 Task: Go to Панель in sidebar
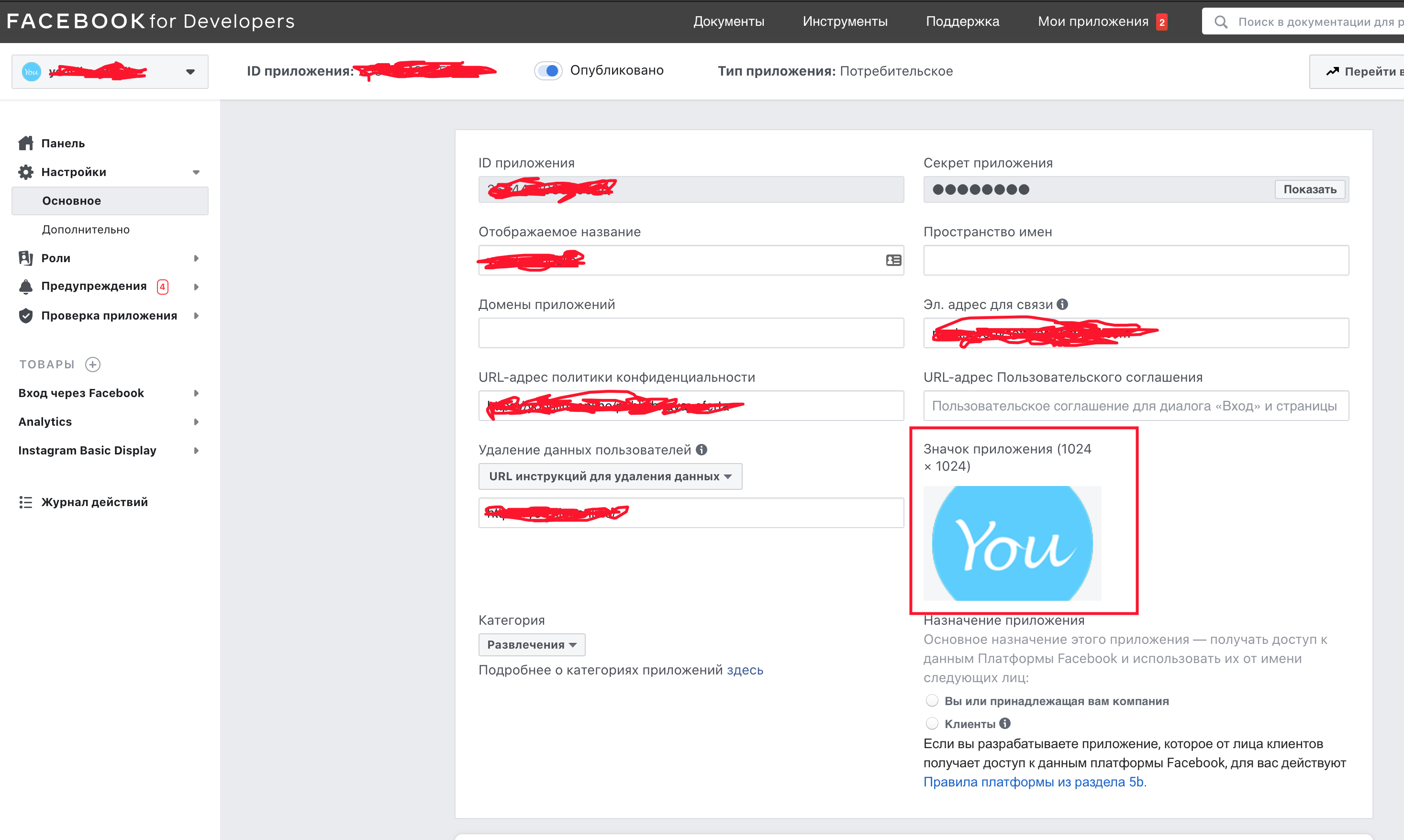coord(63,143)
